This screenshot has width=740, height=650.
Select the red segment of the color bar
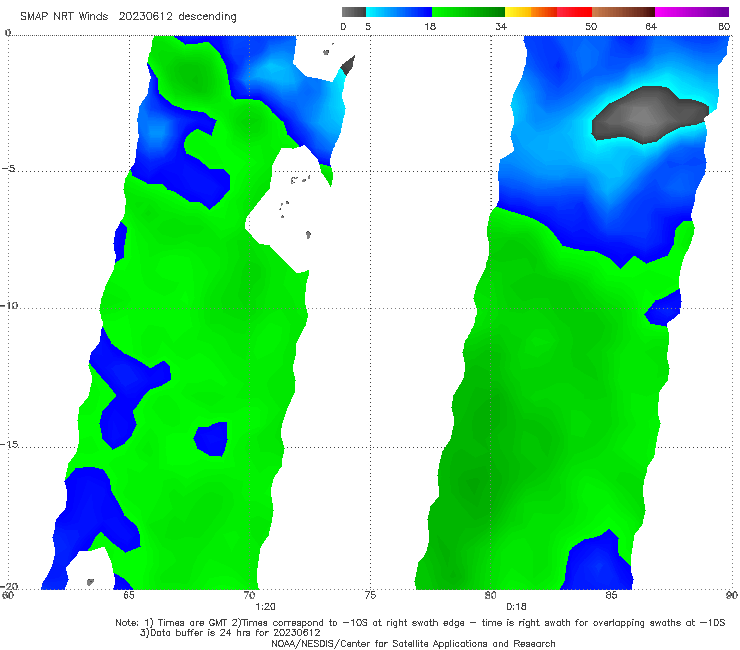(574, 12)
